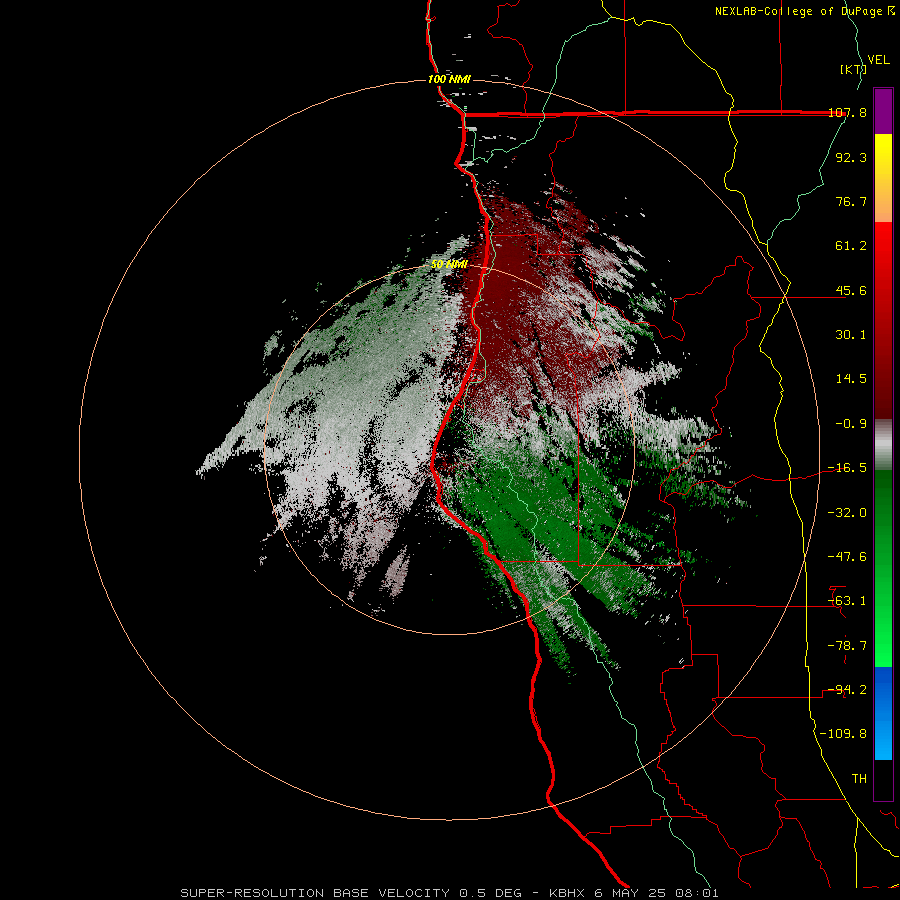Click the 45.6 value on the velocity scale
This screenshot has width=900, height=900.
(851, 290)
